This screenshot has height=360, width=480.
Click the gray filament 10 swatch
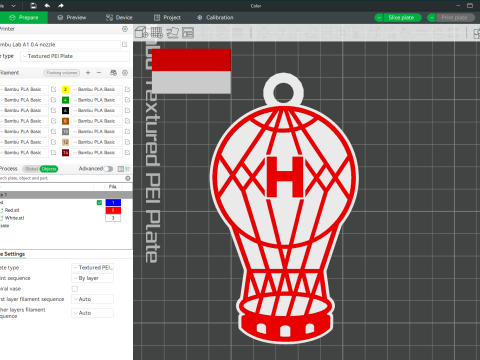click(x=65, y=131)
